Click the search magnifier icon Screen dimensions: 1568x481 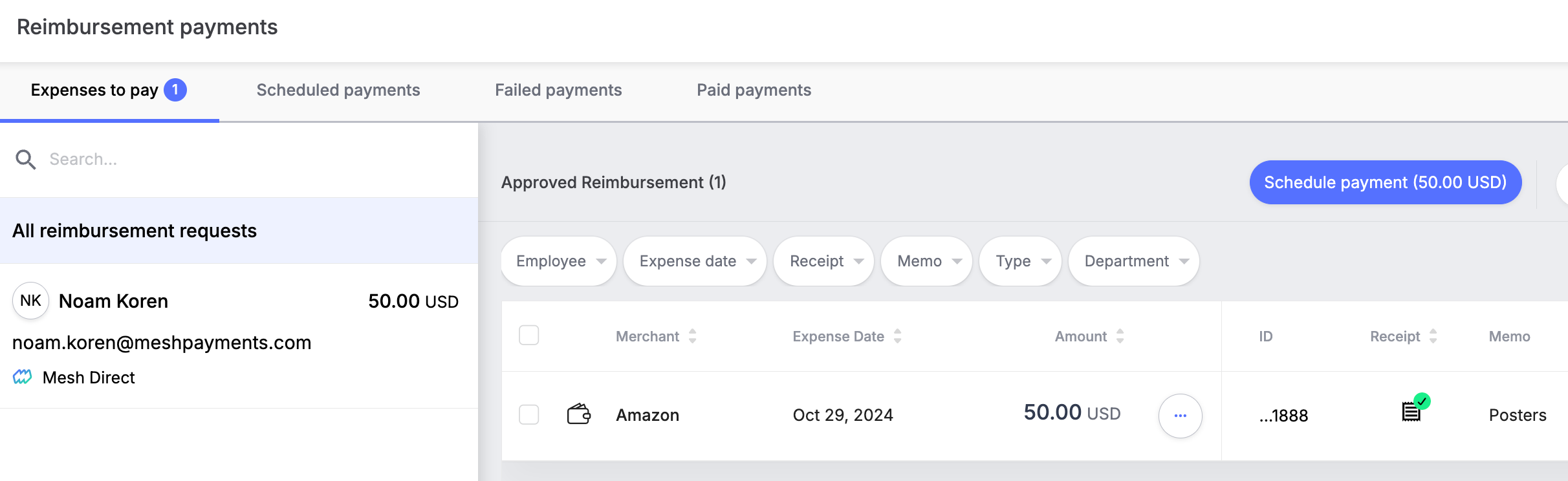tap(26, 159)
